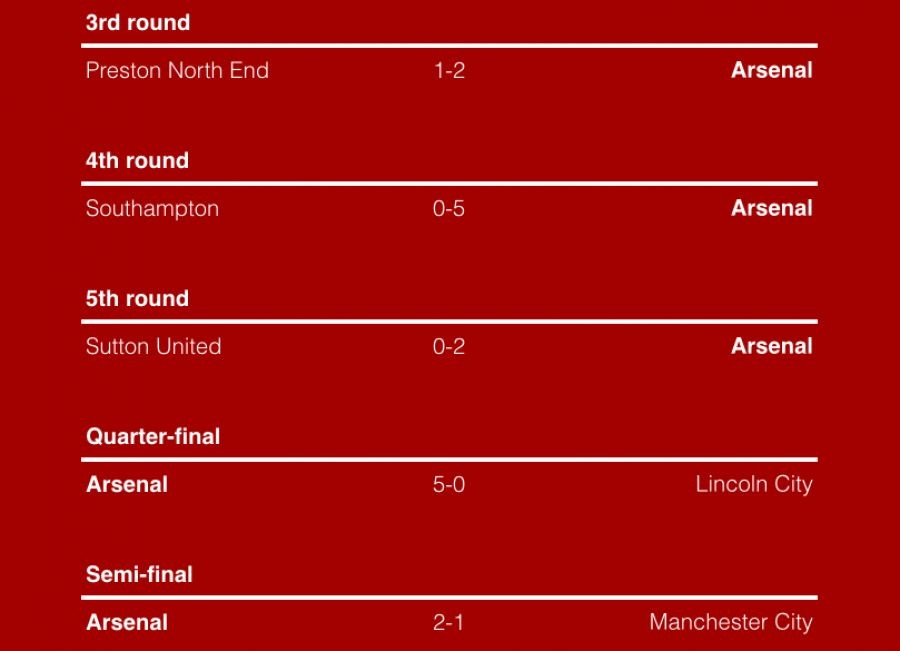Click the 4th round heading
Viewport: 900px width, 651px height.
[x=137, y=161]
